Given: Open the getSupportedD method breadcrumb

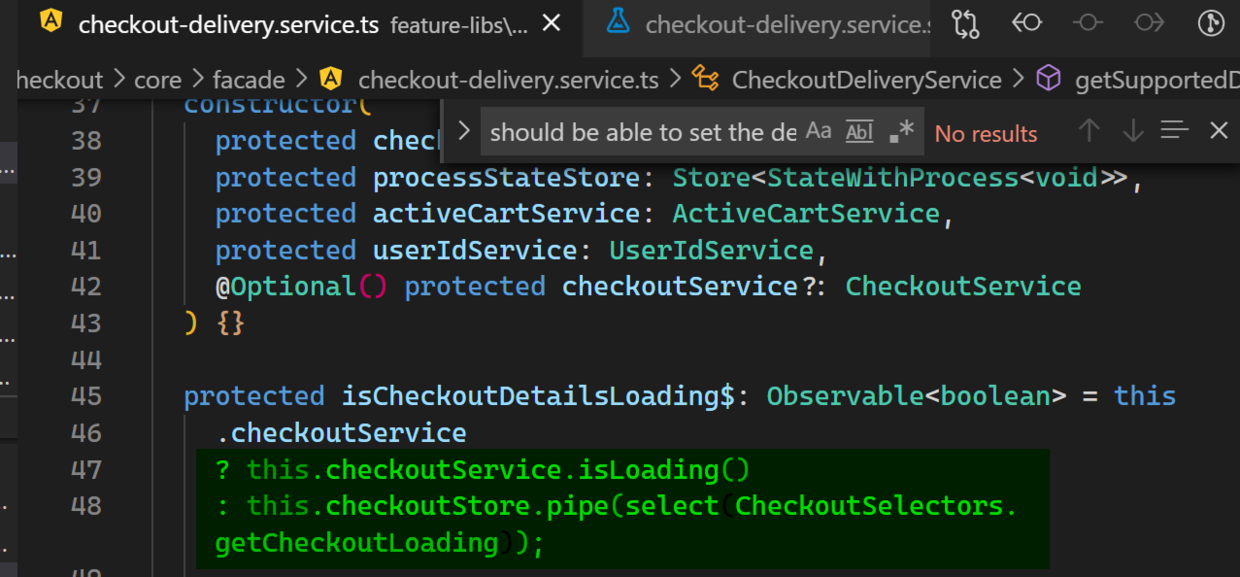Looking at the screenshot, I should tap(1157, 80).
